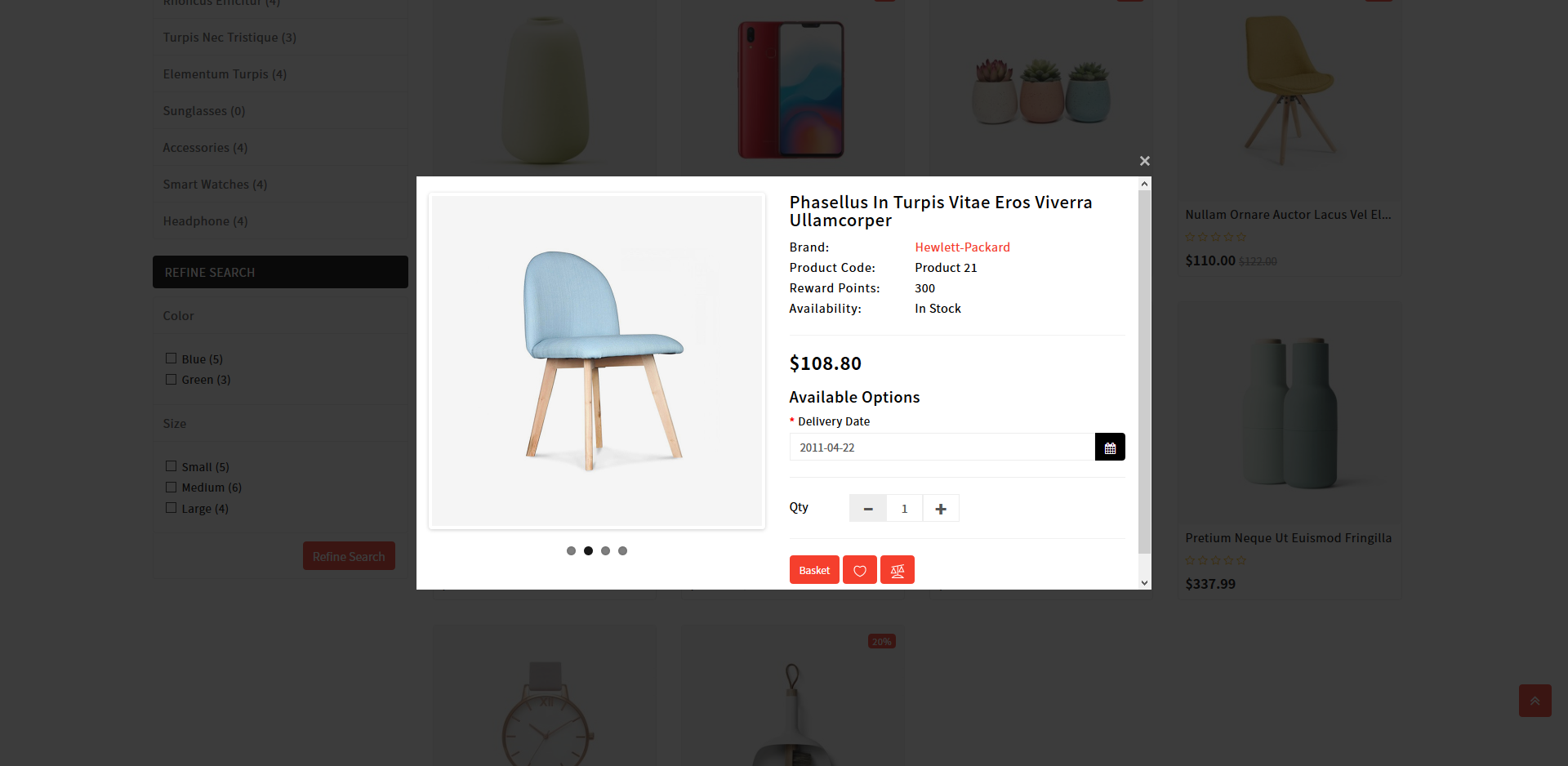Check the Green color filter
Image resolution: width=1568 pixels, height=766 pixels.
pyautogui.click(x=171, y=379)
